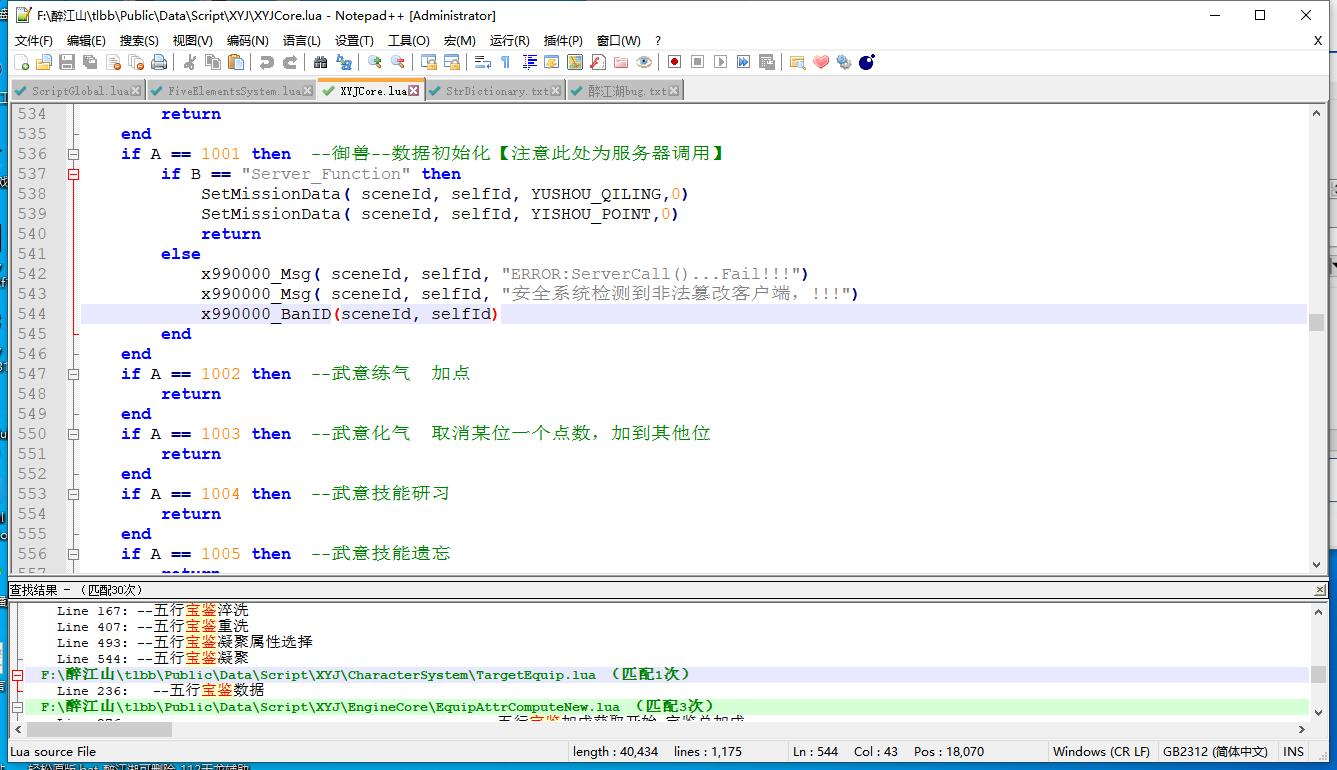
Task: Open the Replace dialog from the toolbar
Action: [344, 62]
